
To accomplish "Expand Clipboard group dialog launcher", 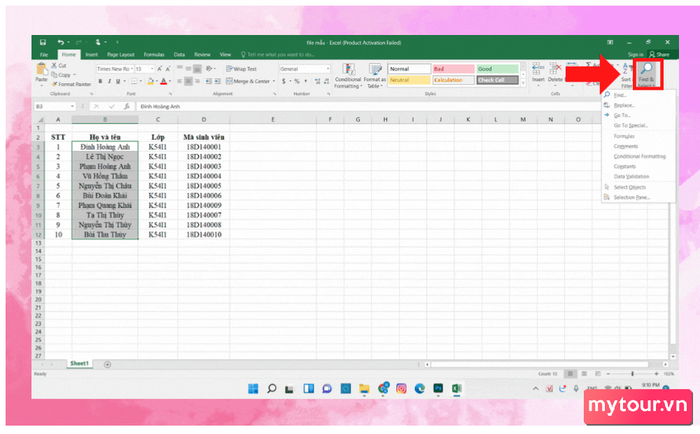I will click(92, 94).
